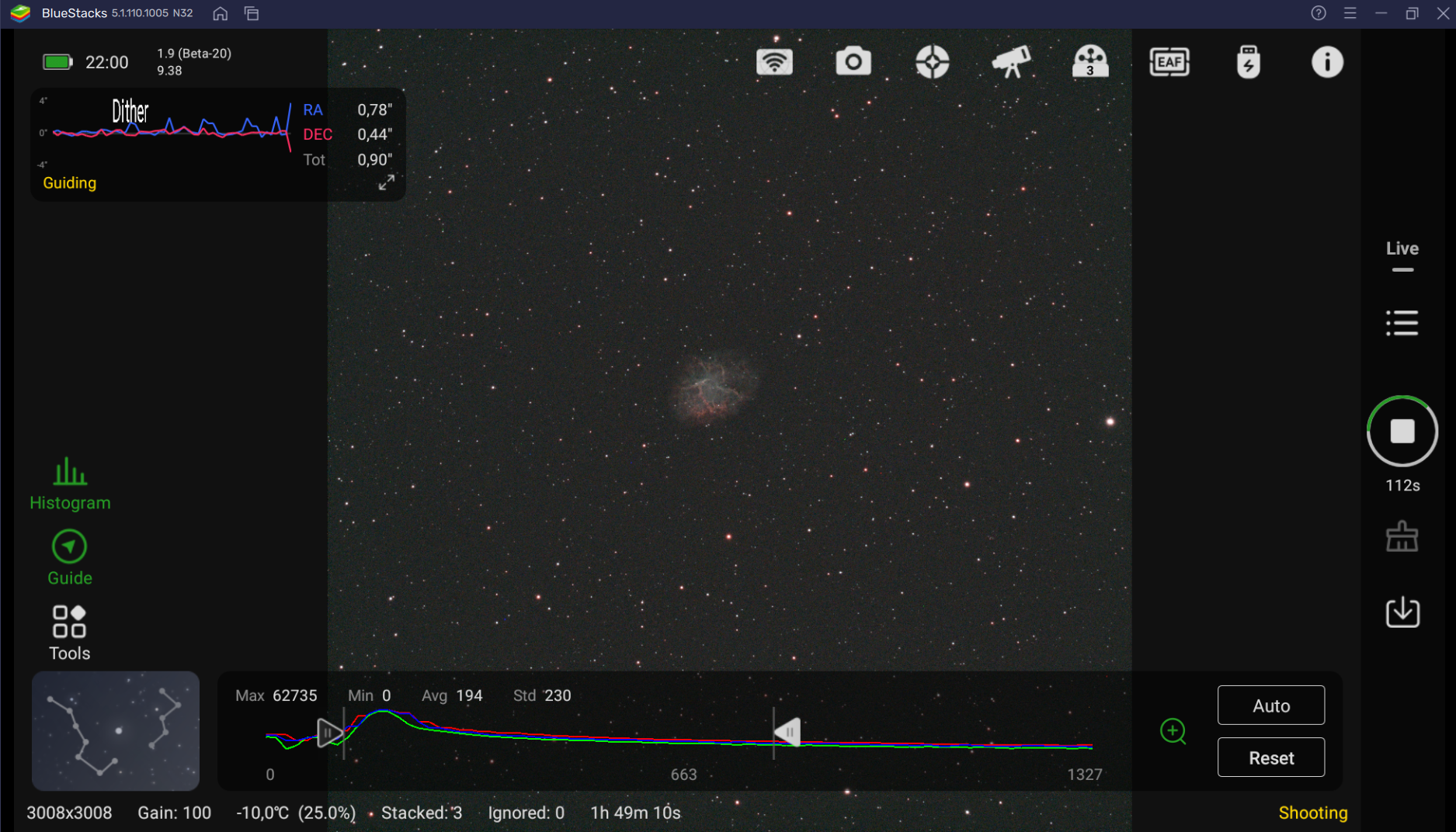Open the main camera settings icon
This screenshot has height=832, width=1456.
[x=853, y=62]
